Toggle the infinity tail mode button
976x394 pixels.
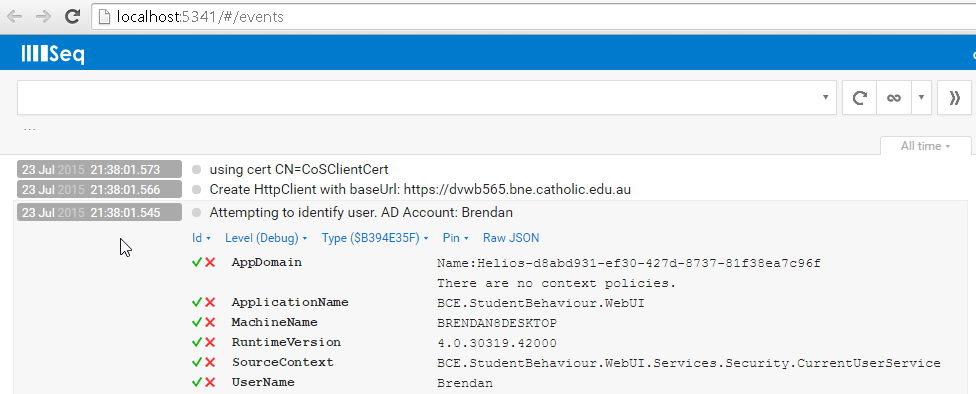[x=894, y=98]
